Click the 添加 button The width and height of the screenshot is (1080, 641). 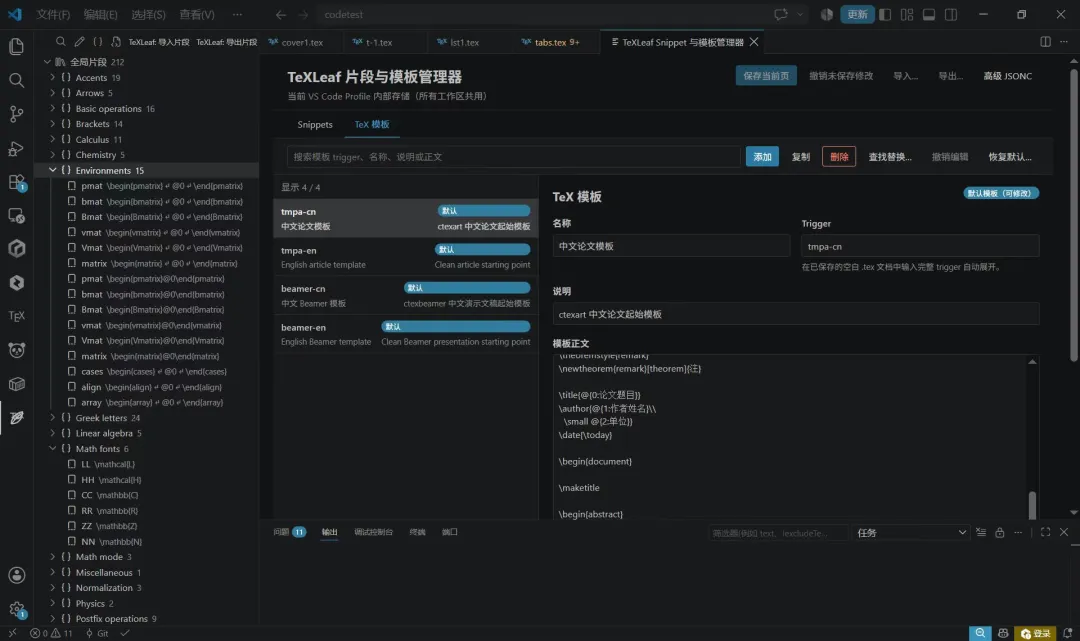tap(762, 157)
